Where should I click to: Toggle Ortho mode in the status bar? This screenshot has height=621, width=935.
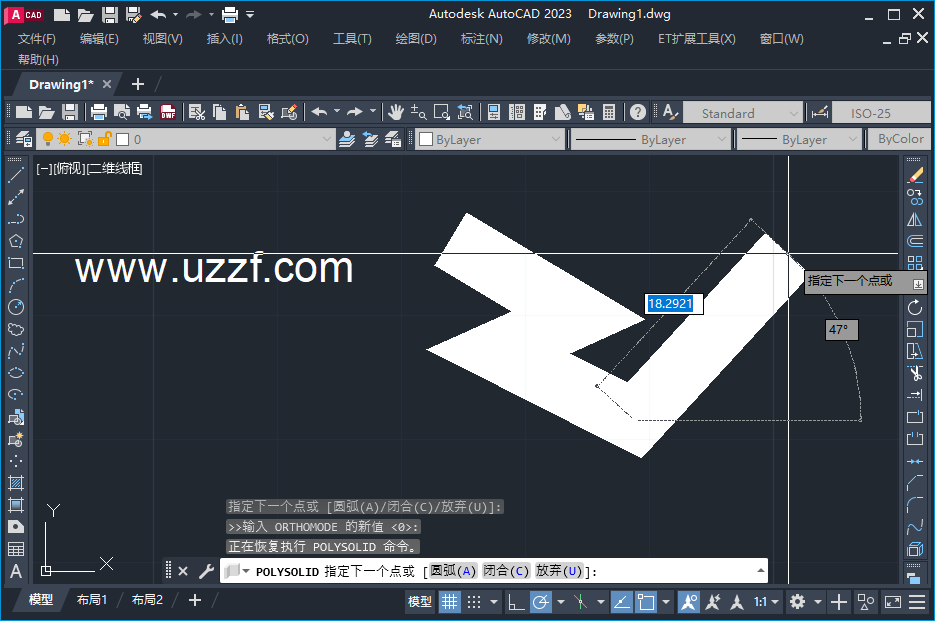point(515,601)
